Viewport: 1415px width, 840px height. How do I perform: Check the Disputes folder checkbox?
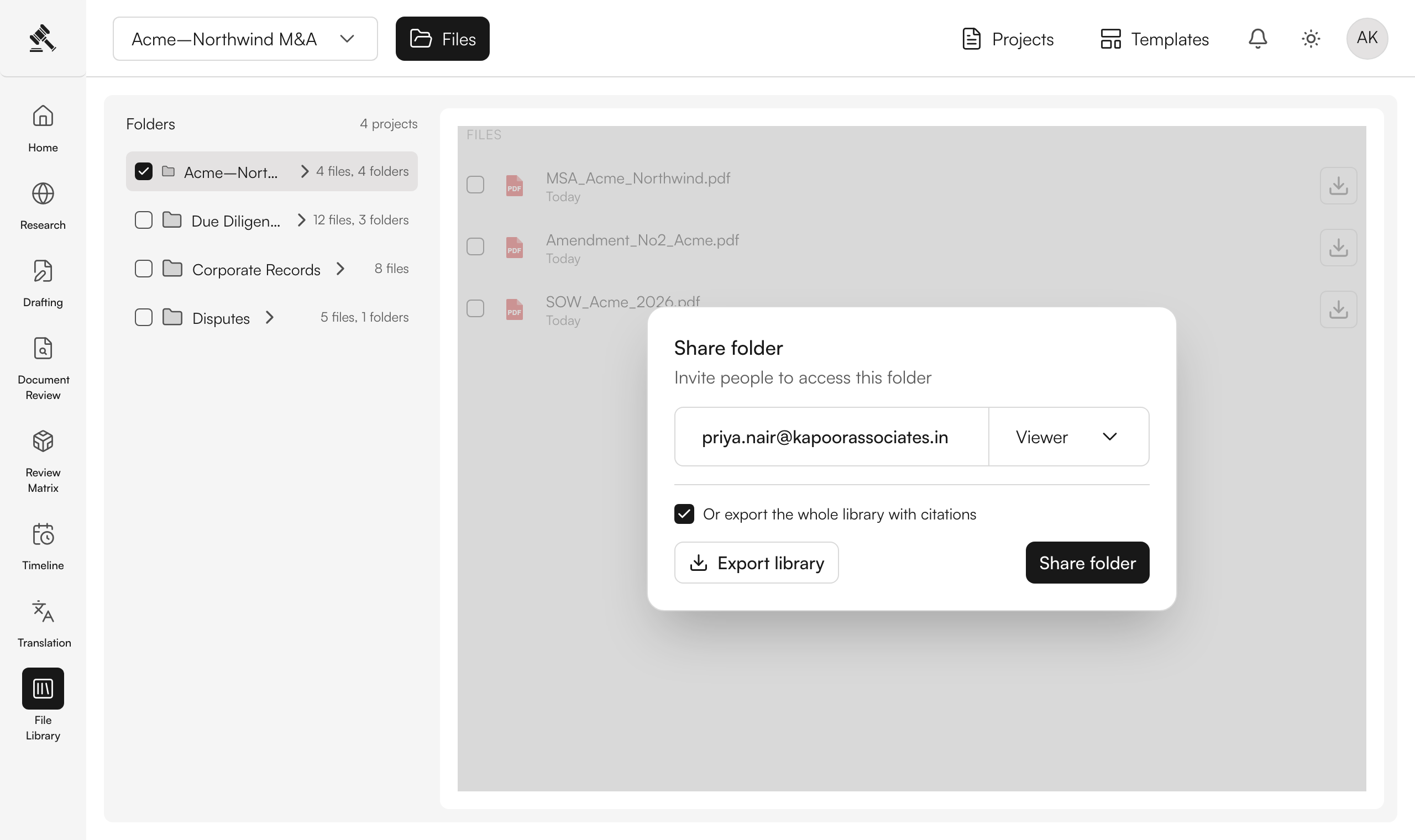coord(144,317)
